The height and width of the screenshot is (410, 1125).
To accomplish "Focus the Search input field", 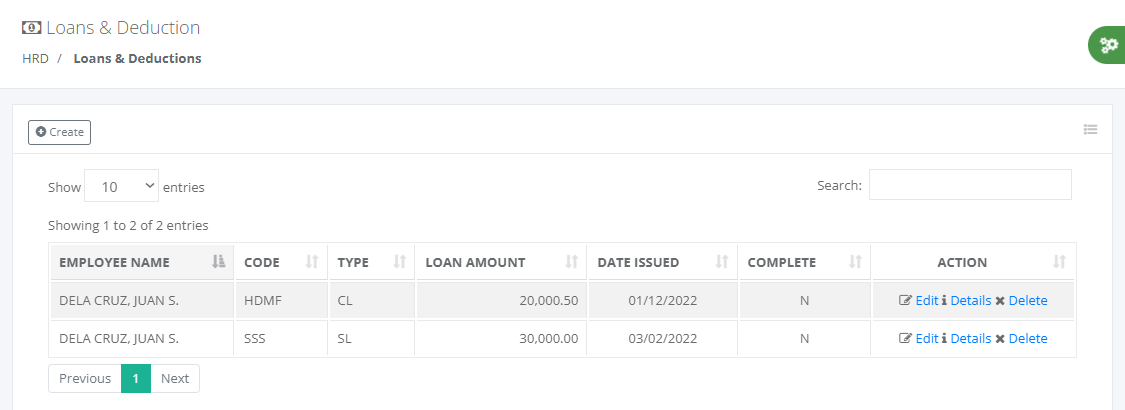I will pyautogui.click(x=970, y=185).
